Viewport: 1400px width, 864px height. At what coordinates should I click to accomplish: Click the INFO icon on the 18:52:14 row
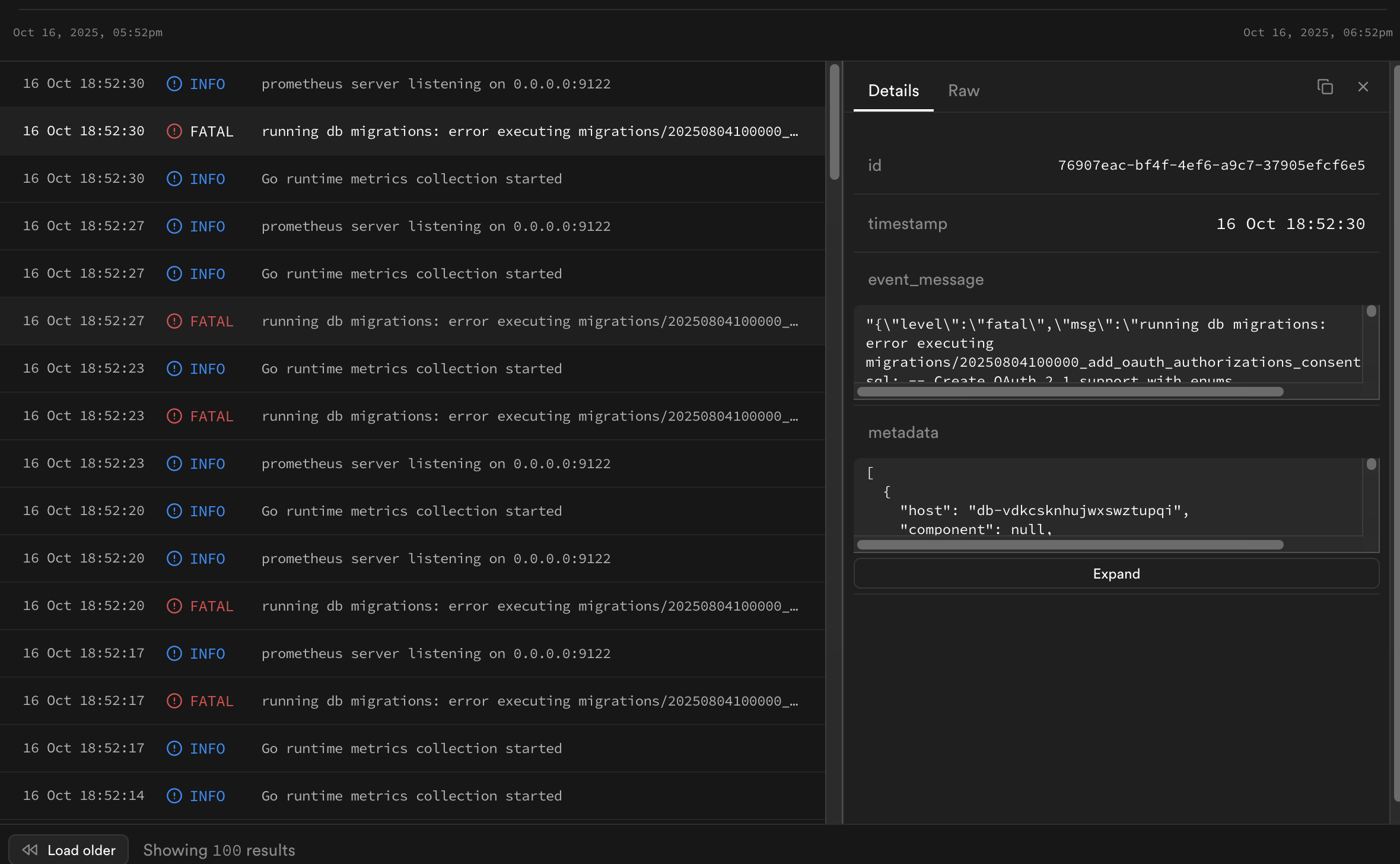[174, 796]
